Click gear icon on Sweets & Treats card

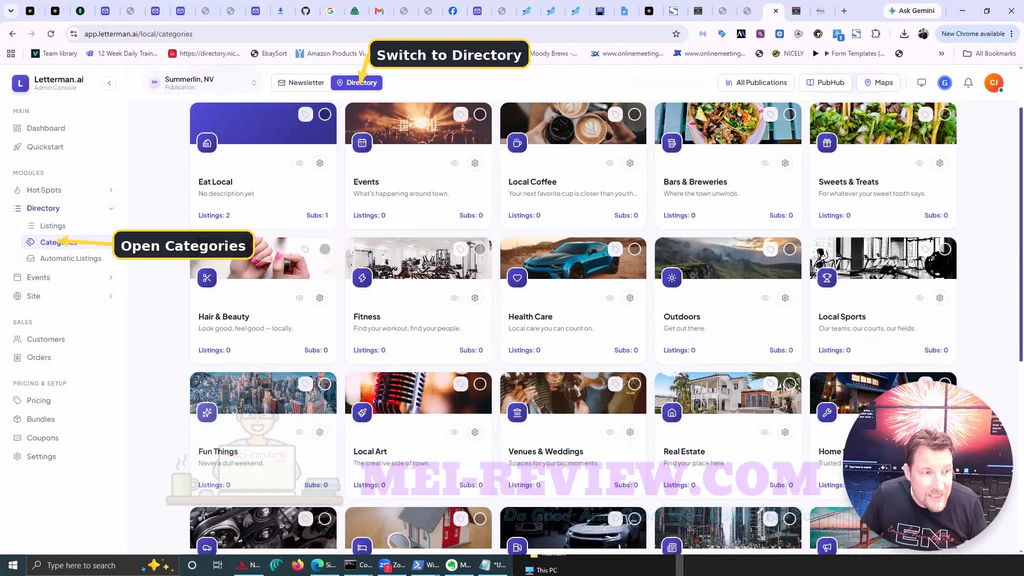[940, 163]
